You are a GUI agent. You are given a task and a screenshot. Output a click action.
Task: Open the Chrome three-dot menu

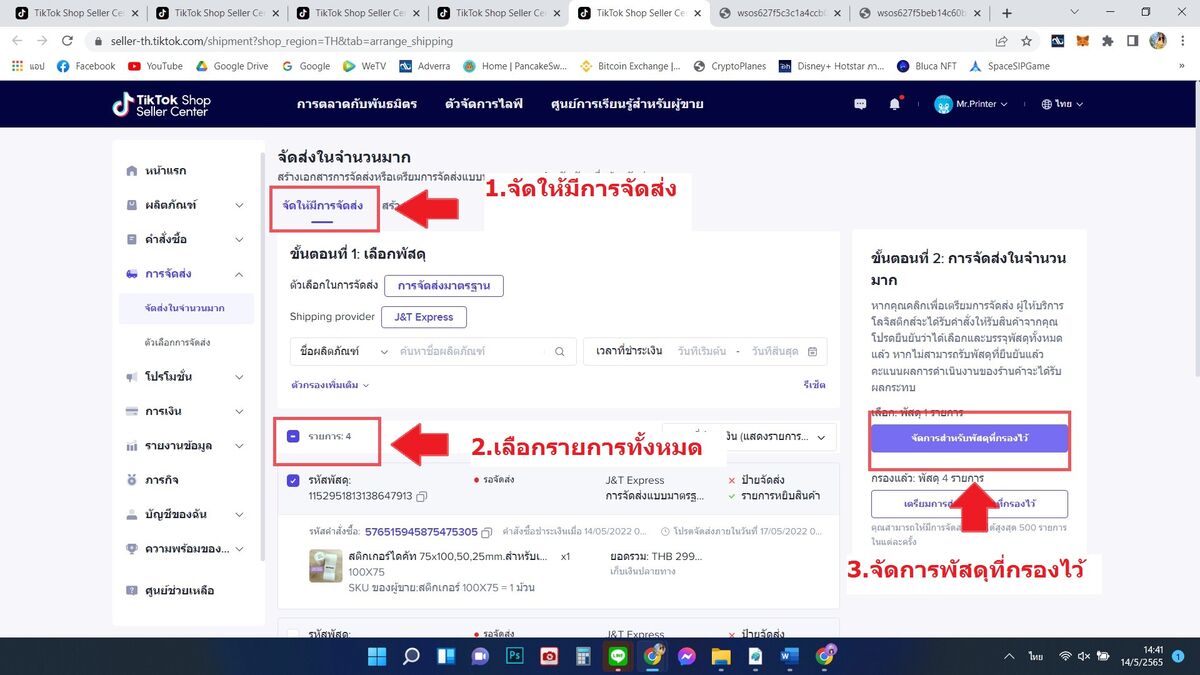click(x=1181, y=41)
